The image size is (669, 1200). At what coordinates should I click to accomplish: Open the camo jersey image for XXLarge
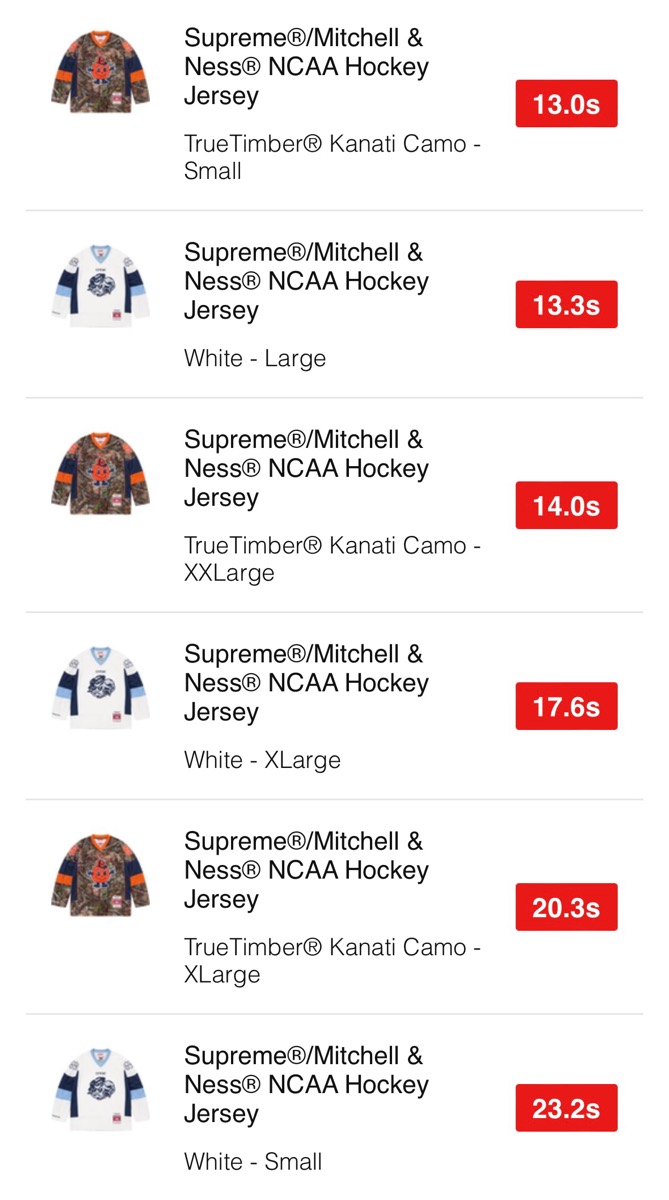pos(100,472)
